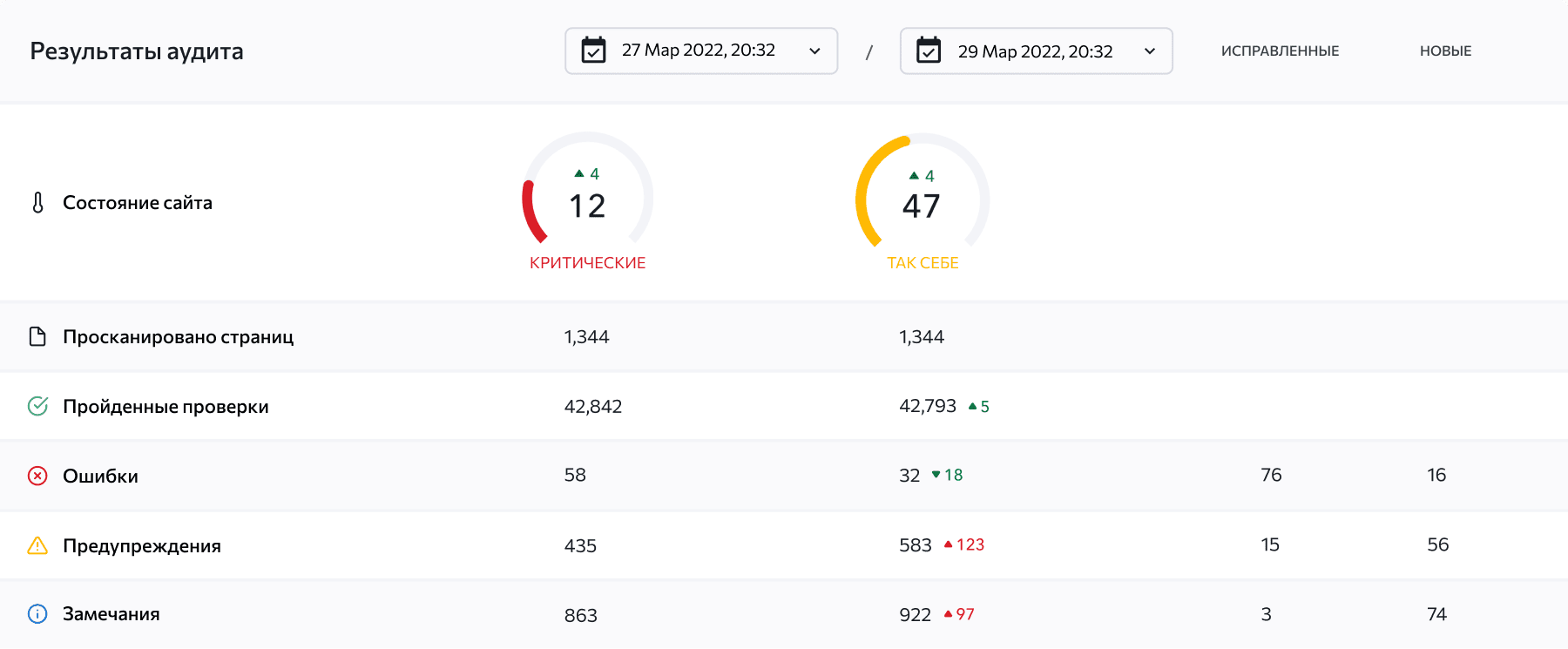Open the Замечания row label
This screenshot has height=649, width=1568.
point(112,614)
